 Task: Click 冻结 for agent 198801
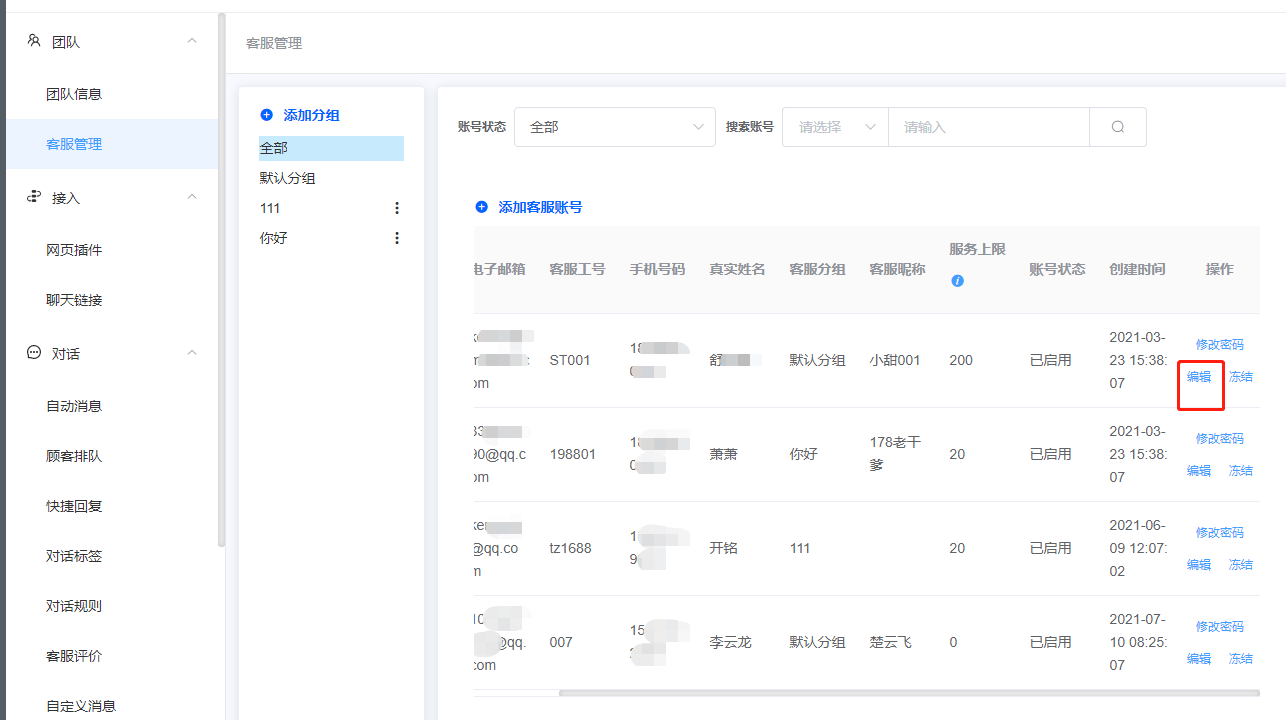pyautogui.click(x=1241, y=471)
